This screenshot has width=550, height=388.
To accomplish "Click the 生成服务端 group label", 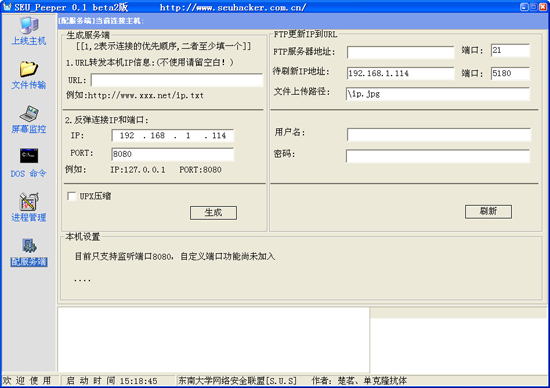I will pos(88,35).
